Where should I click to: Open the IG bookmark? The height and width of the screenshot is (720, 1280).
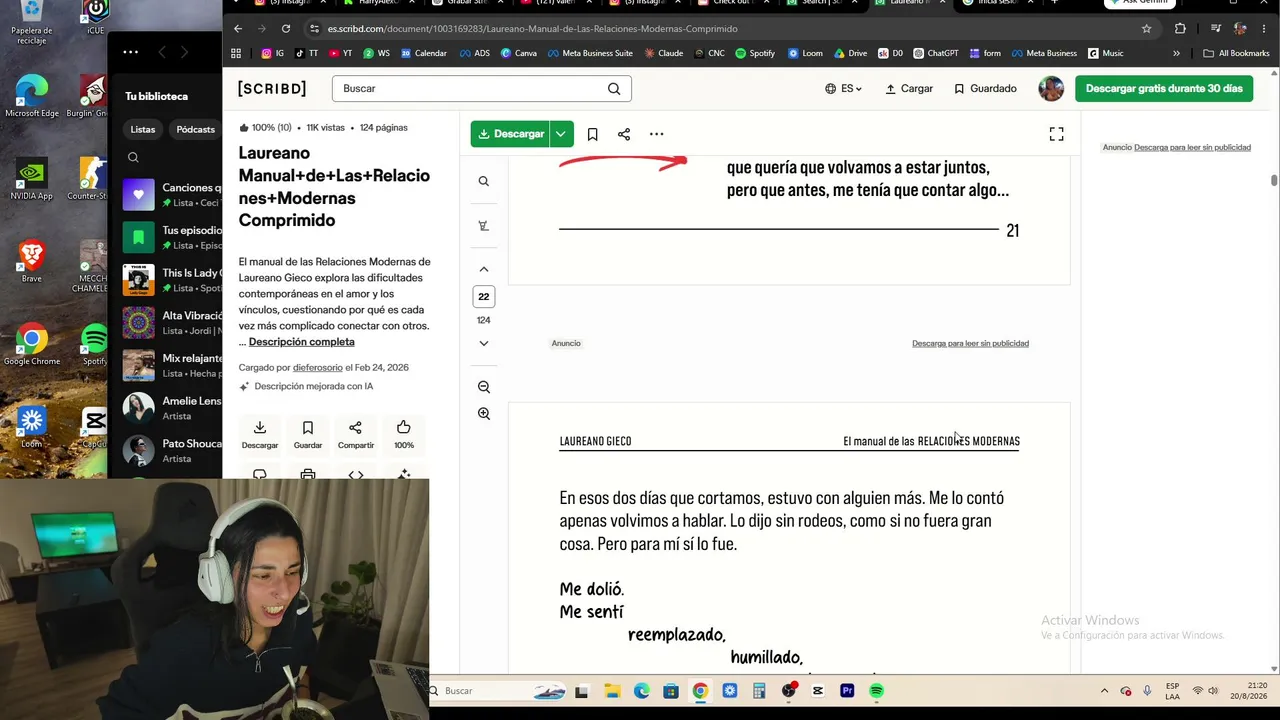point(273,53)
